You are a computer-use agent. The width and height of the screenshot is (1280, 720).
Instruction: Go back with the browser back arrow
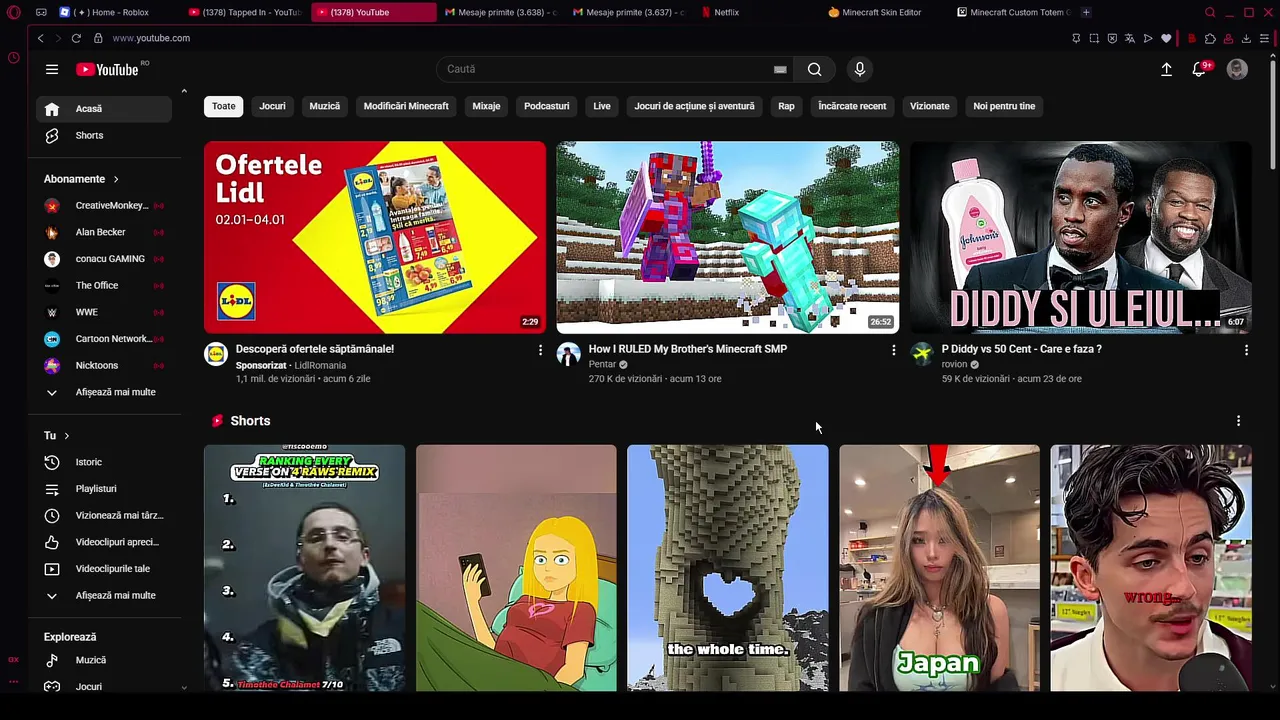[40, 38]
